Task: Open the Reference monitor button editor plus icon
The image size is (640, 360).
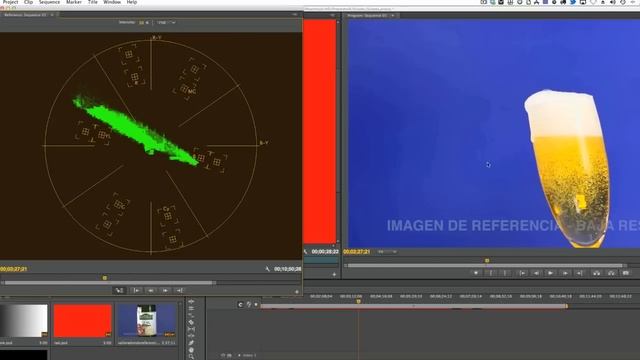Action: coord(297,292)
